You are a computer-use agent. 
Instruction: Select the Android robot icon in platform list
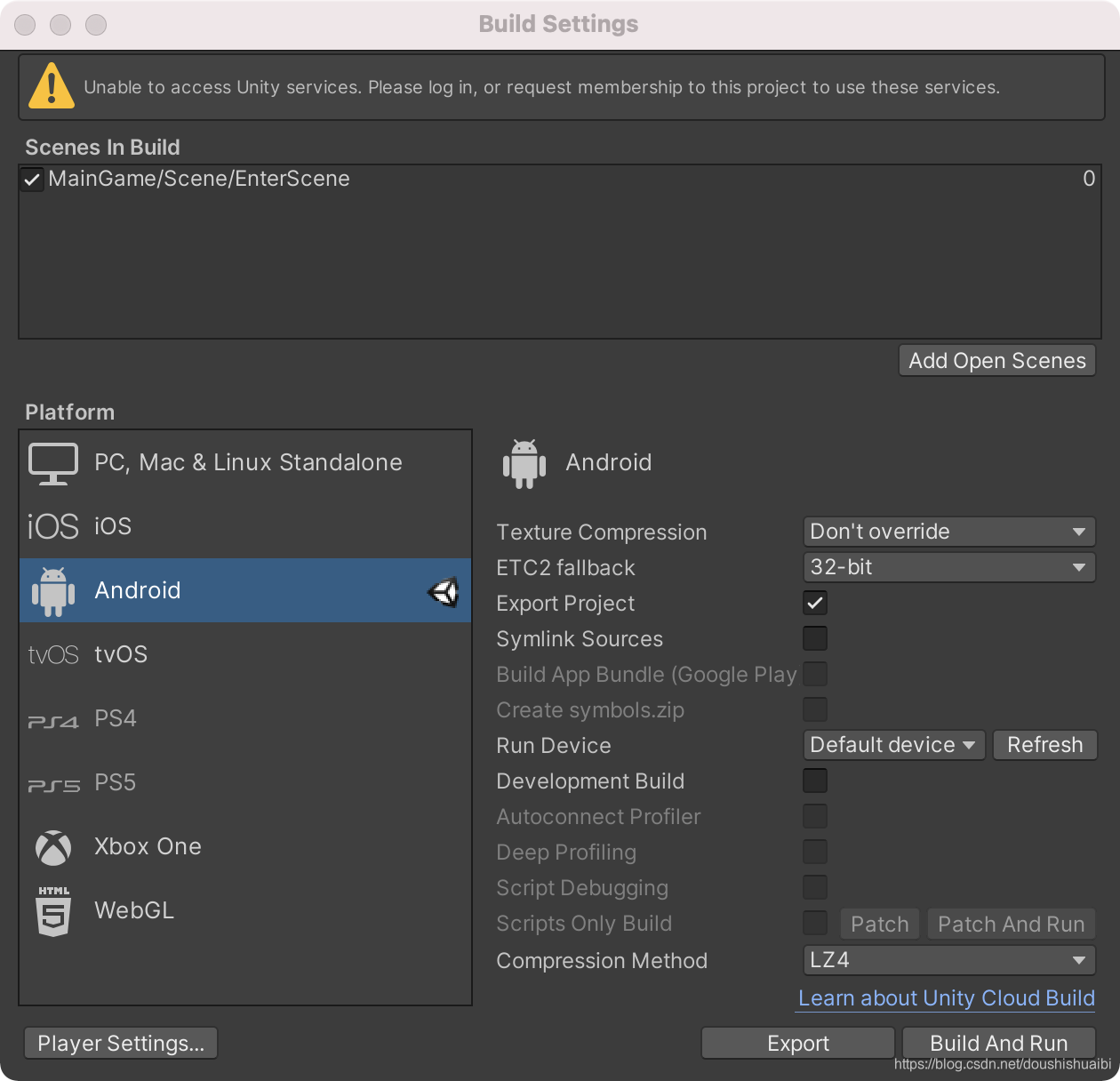(x=53, y=590)
